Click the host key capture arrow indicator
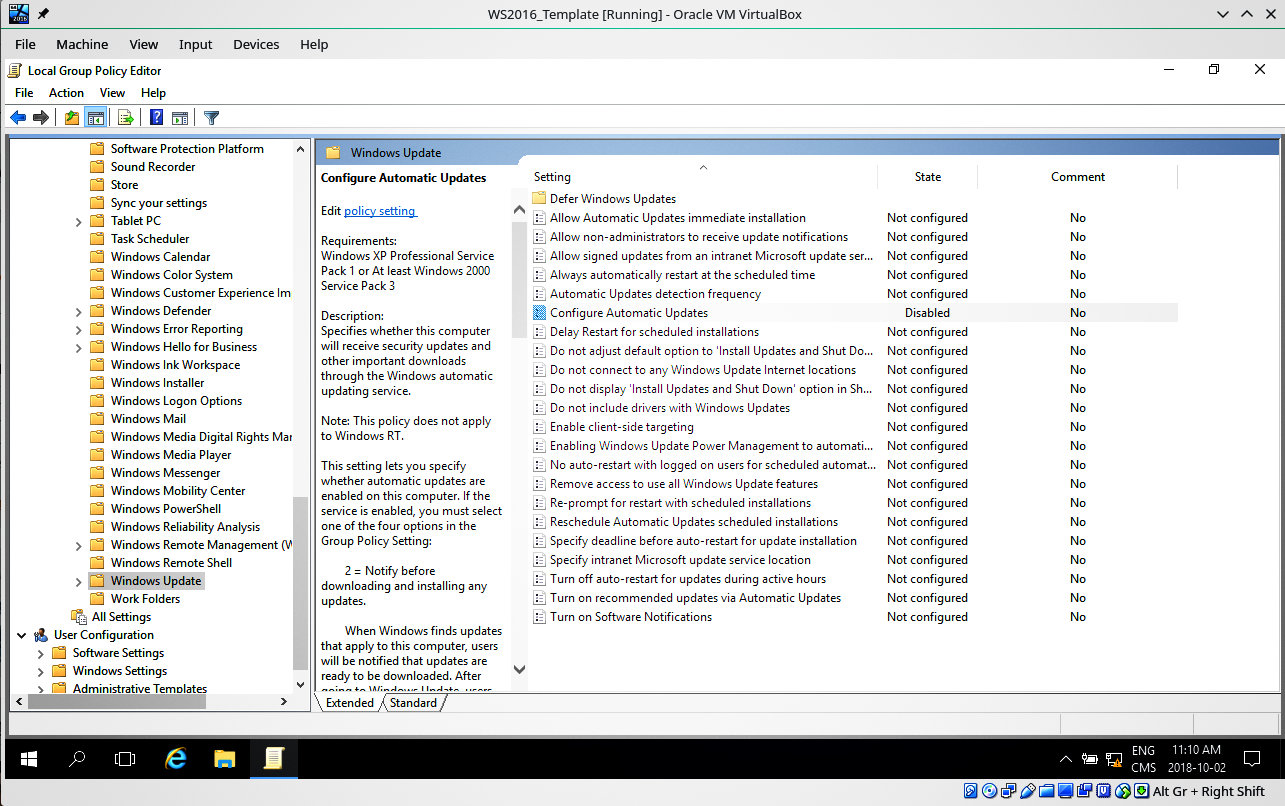The width and height of the screenshot is (1285, 806). 1141,791
